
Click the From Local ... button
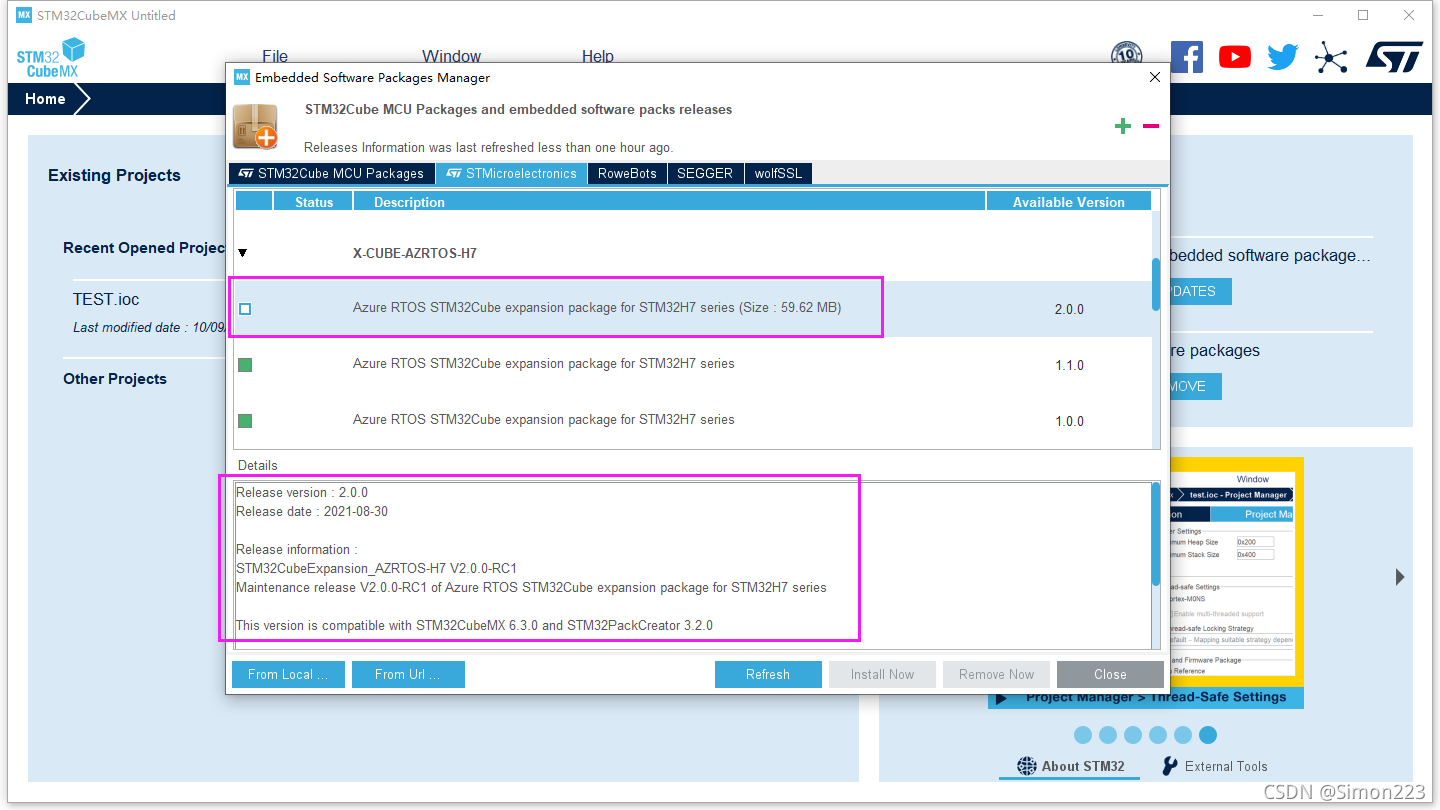tap(288, 674)
